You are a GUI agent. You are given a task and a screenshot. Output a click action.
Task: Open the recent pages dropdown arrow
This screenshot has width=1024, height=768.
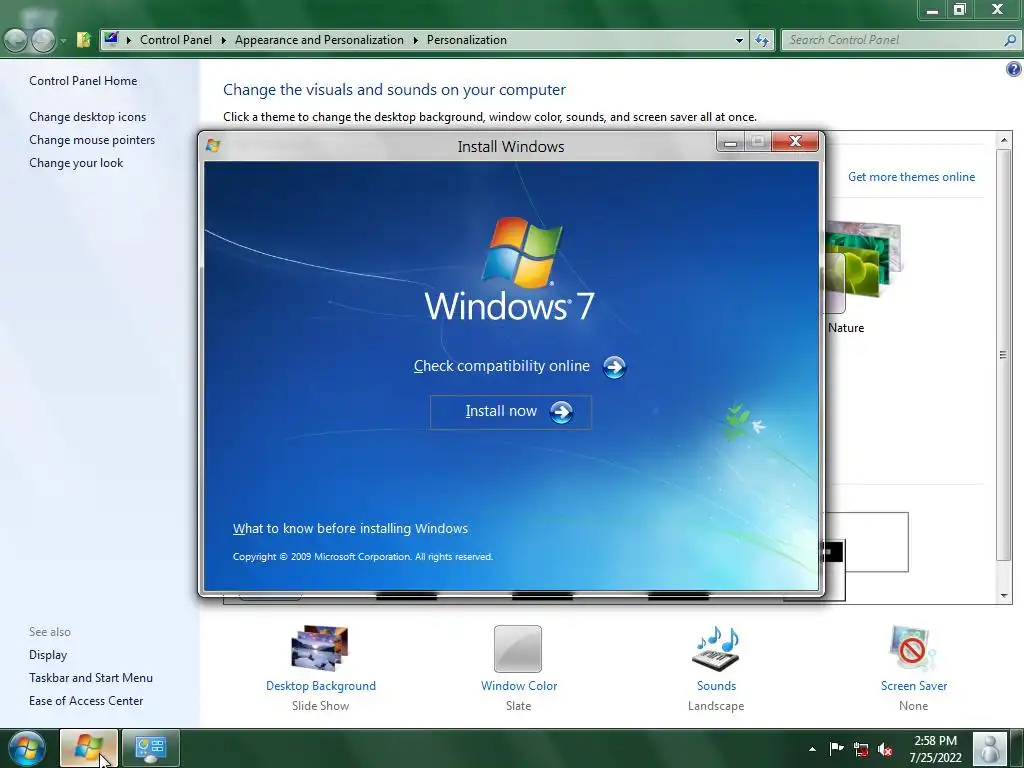click(x=63, y=40)
